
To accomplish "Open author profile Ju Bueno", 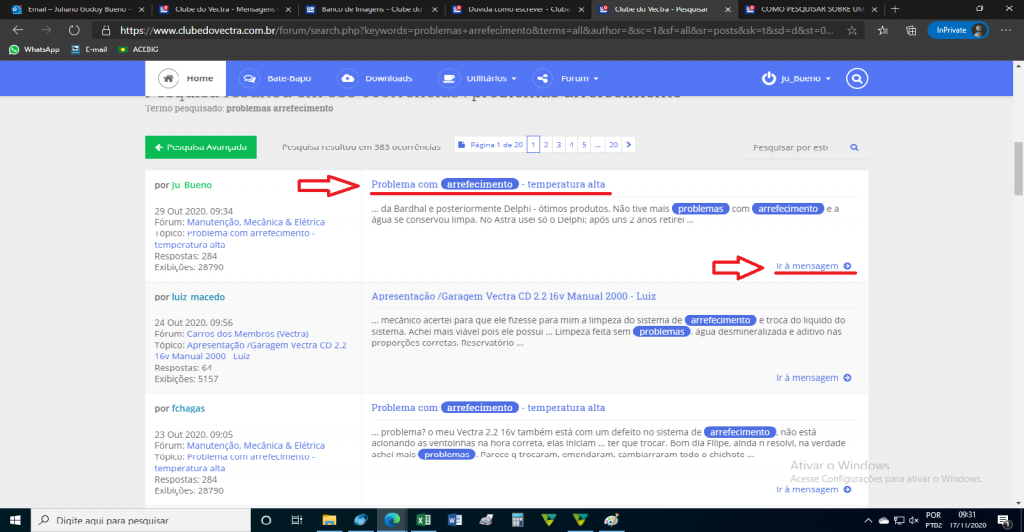I will (x=191, y=185).
